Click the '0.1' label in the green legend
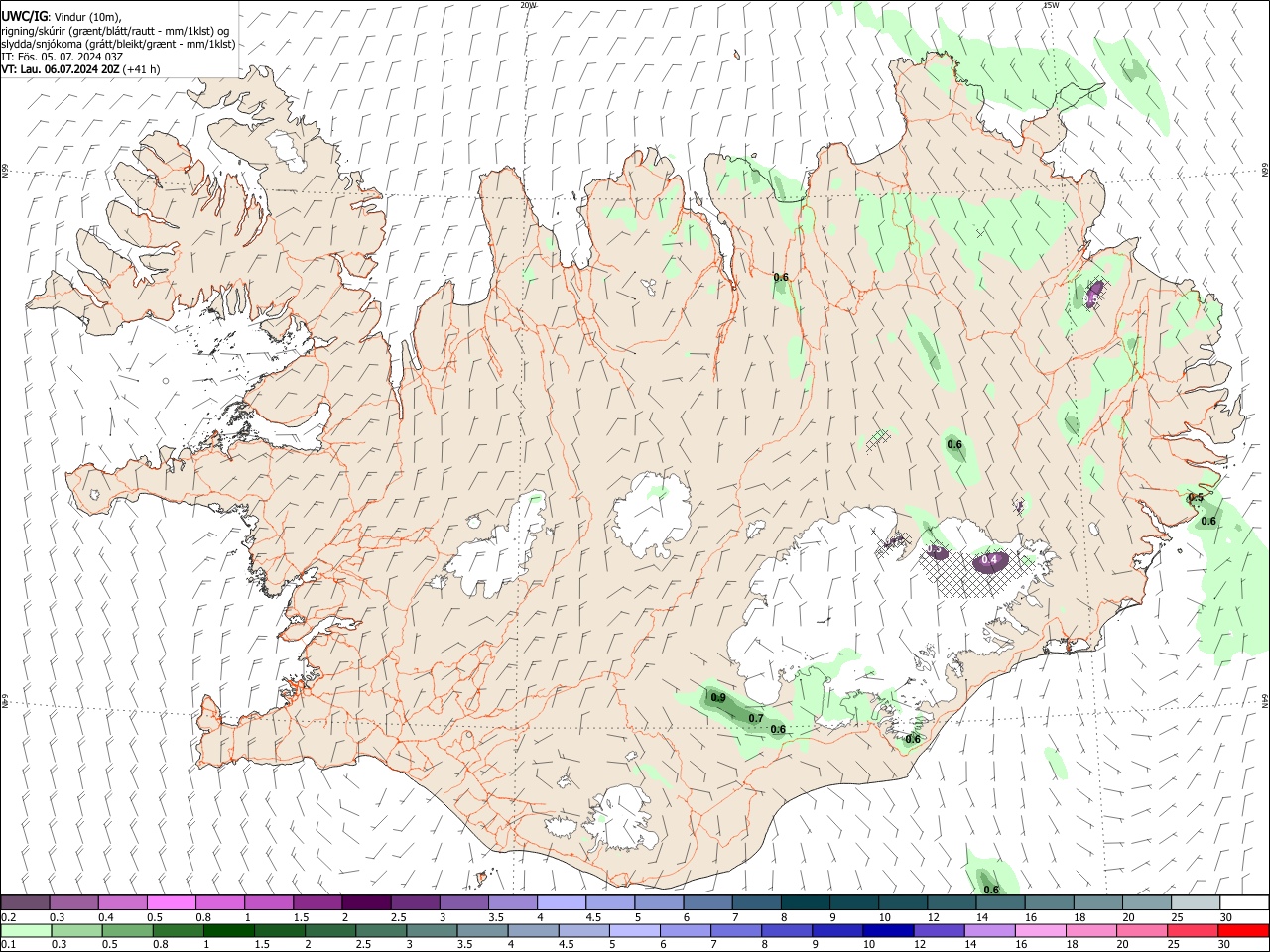Image resolution: width=1270 pixels, height=952 pixels. [x=8, y=945]
